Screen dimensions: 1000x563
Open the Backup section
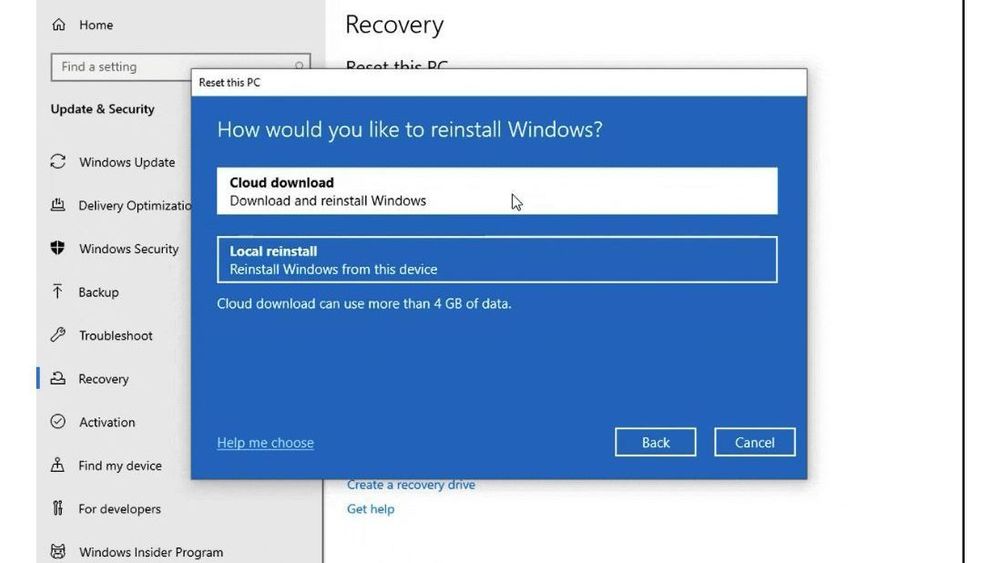pyautogui.click(x=98, y=293)
